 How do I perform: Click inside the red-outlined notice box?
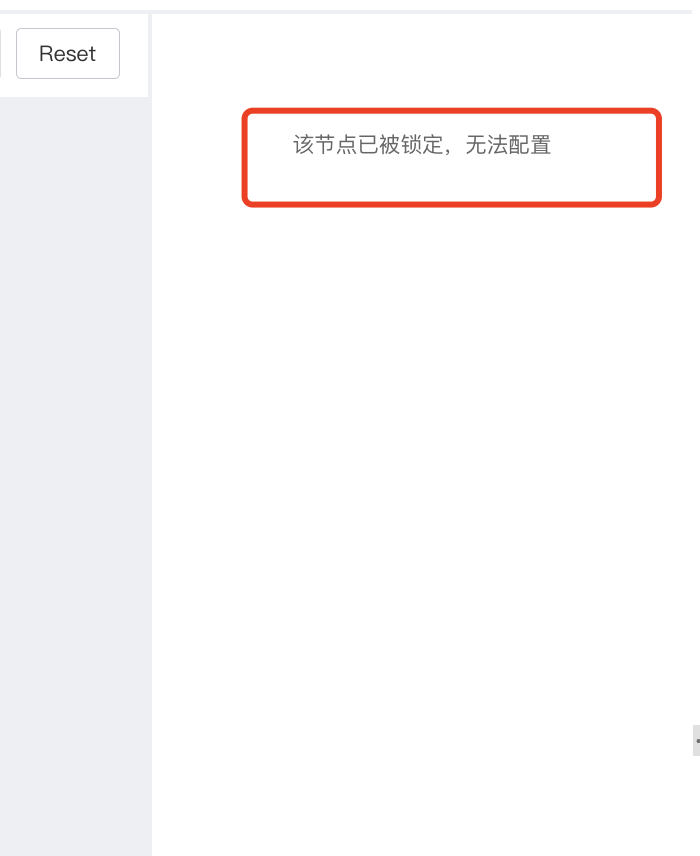click(452, 158)
